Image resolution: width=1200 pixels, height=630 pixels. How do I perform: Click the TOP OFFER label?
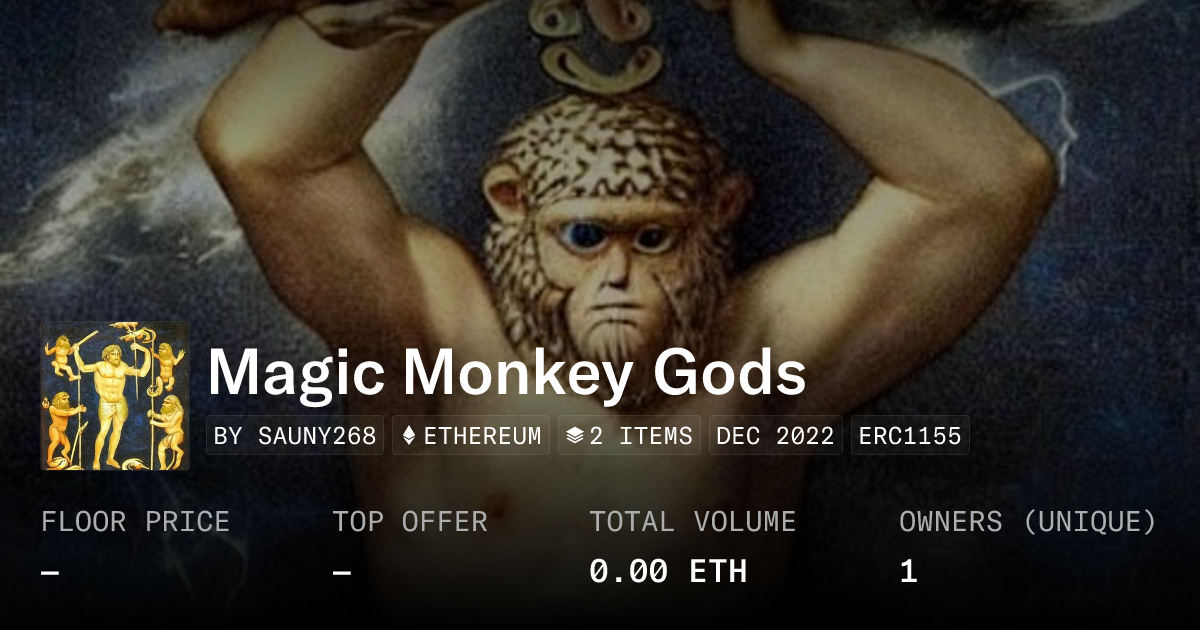(410, 522)
